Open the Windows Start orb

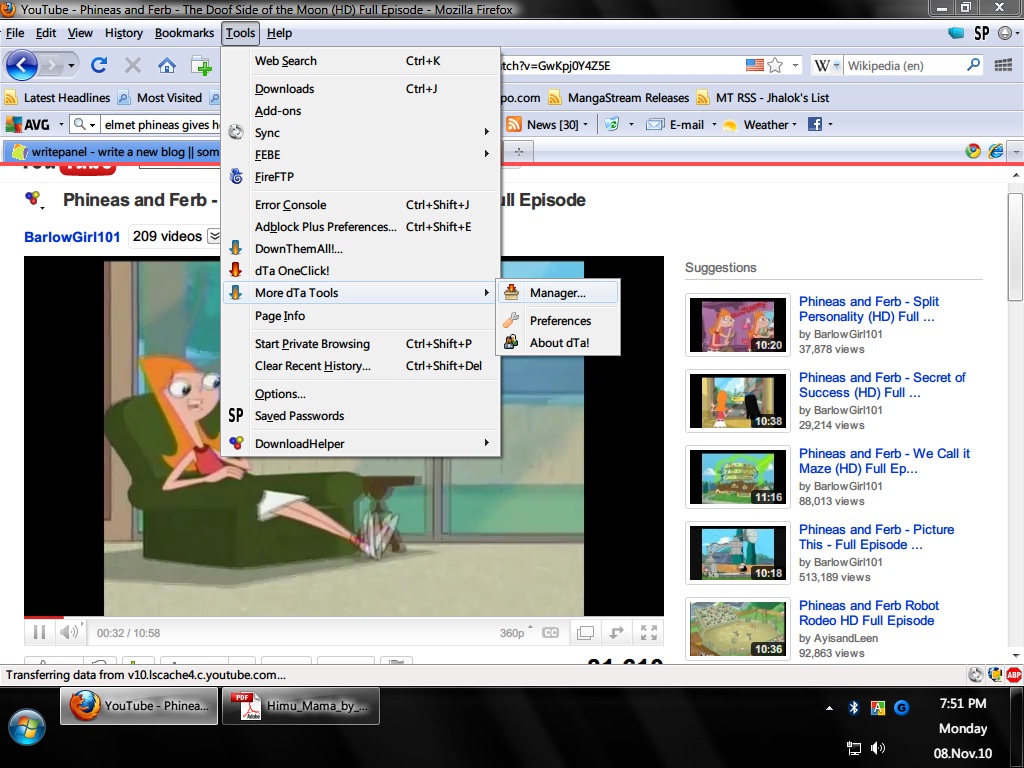(x=27, y=726)
